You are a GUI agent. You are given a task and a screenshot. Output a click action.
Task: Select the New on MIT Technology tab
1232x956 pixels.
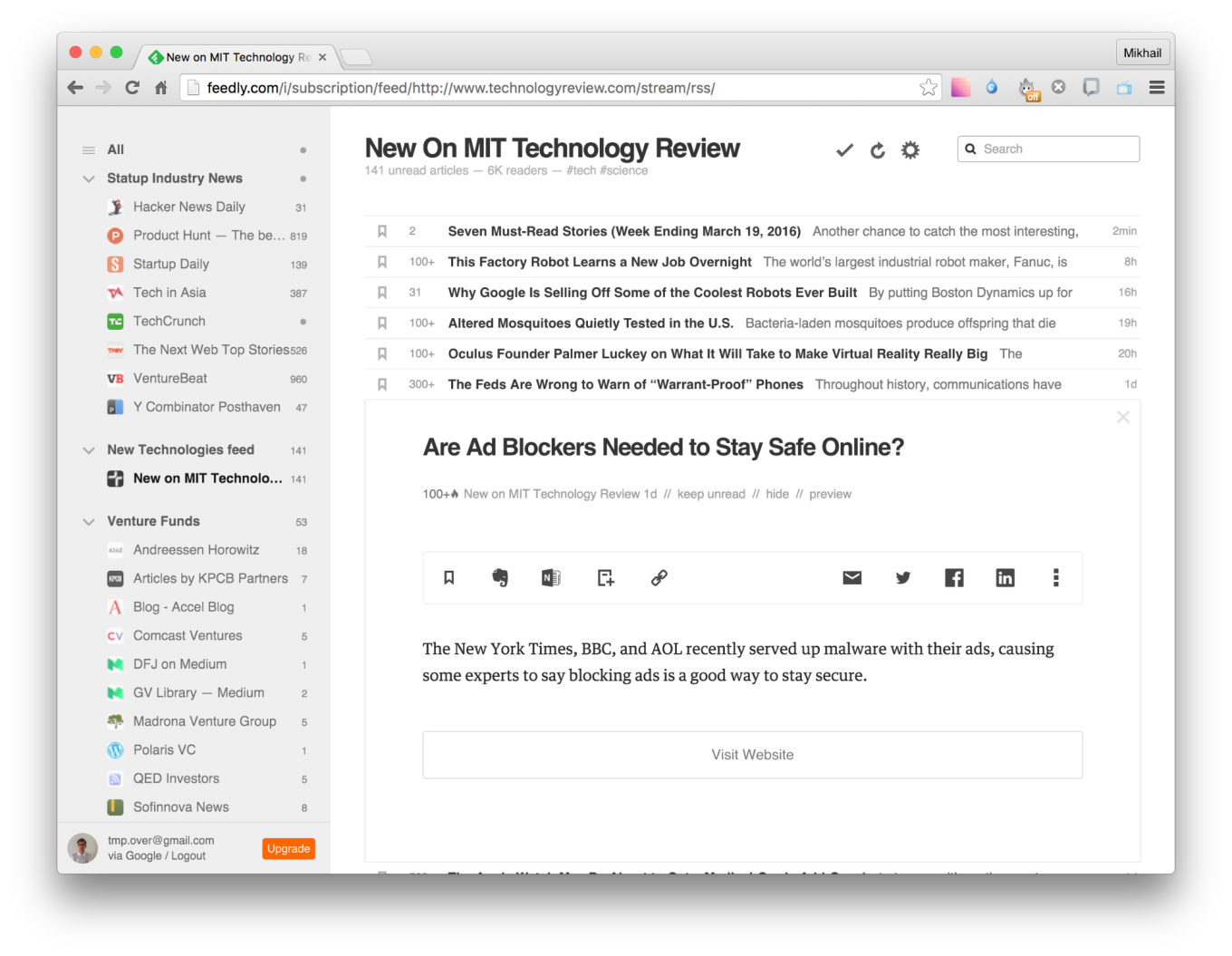click(236, 57)
